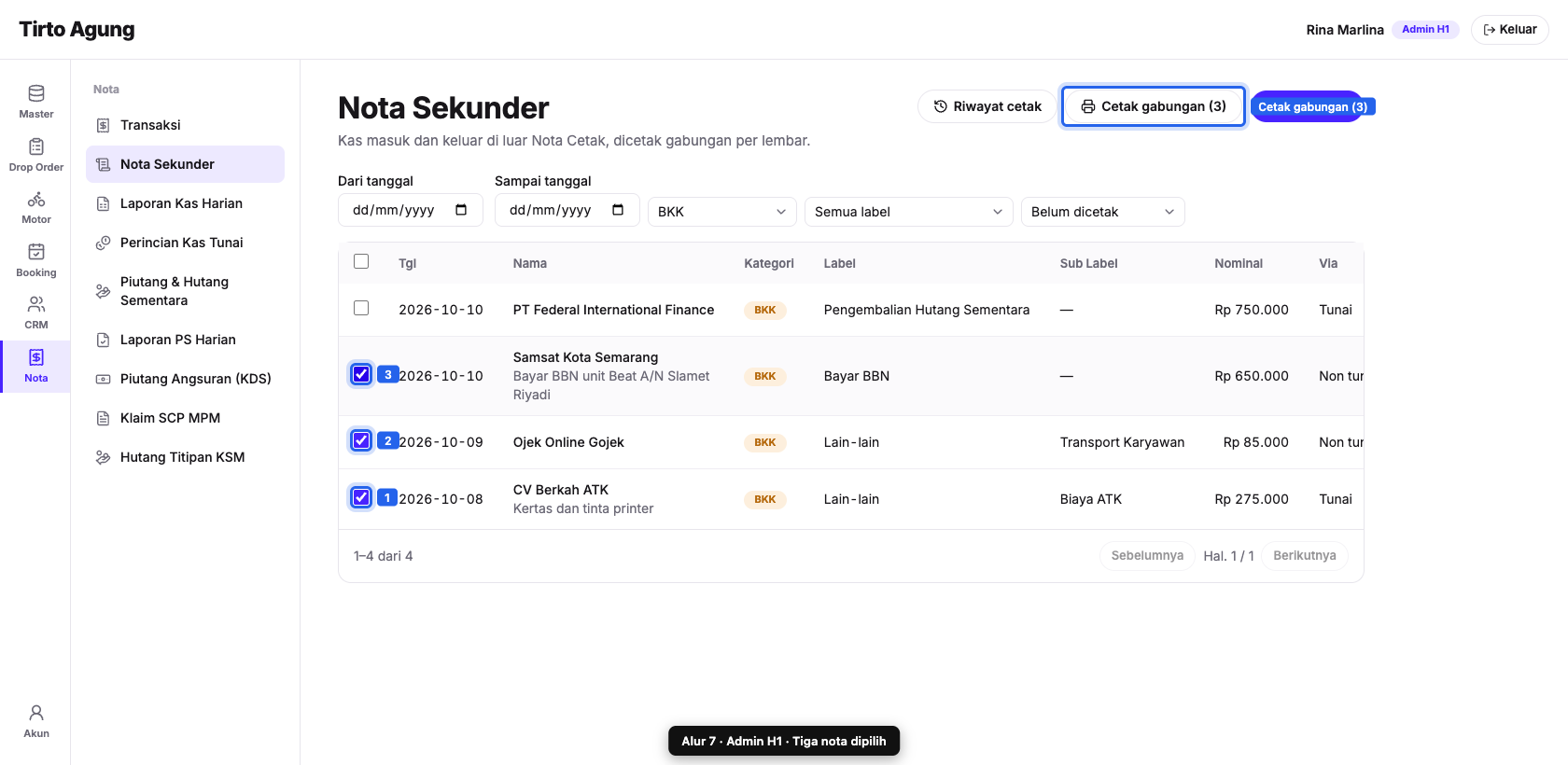Click the Laporan PS Harian icon
The height and width of the screenshot is (765, 1568).
(104, 340)
